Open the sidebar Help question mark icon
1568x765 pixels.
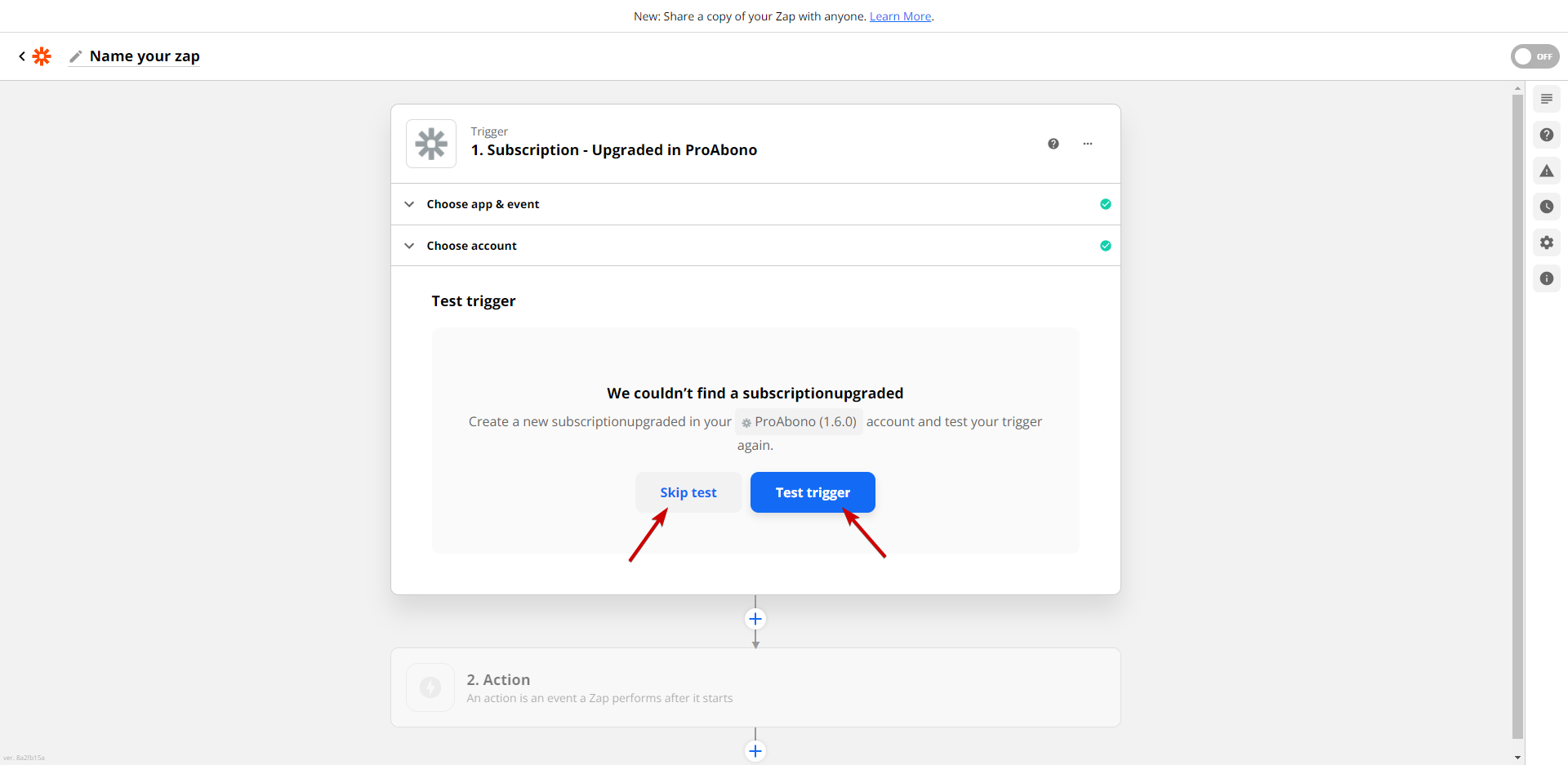1547,135
